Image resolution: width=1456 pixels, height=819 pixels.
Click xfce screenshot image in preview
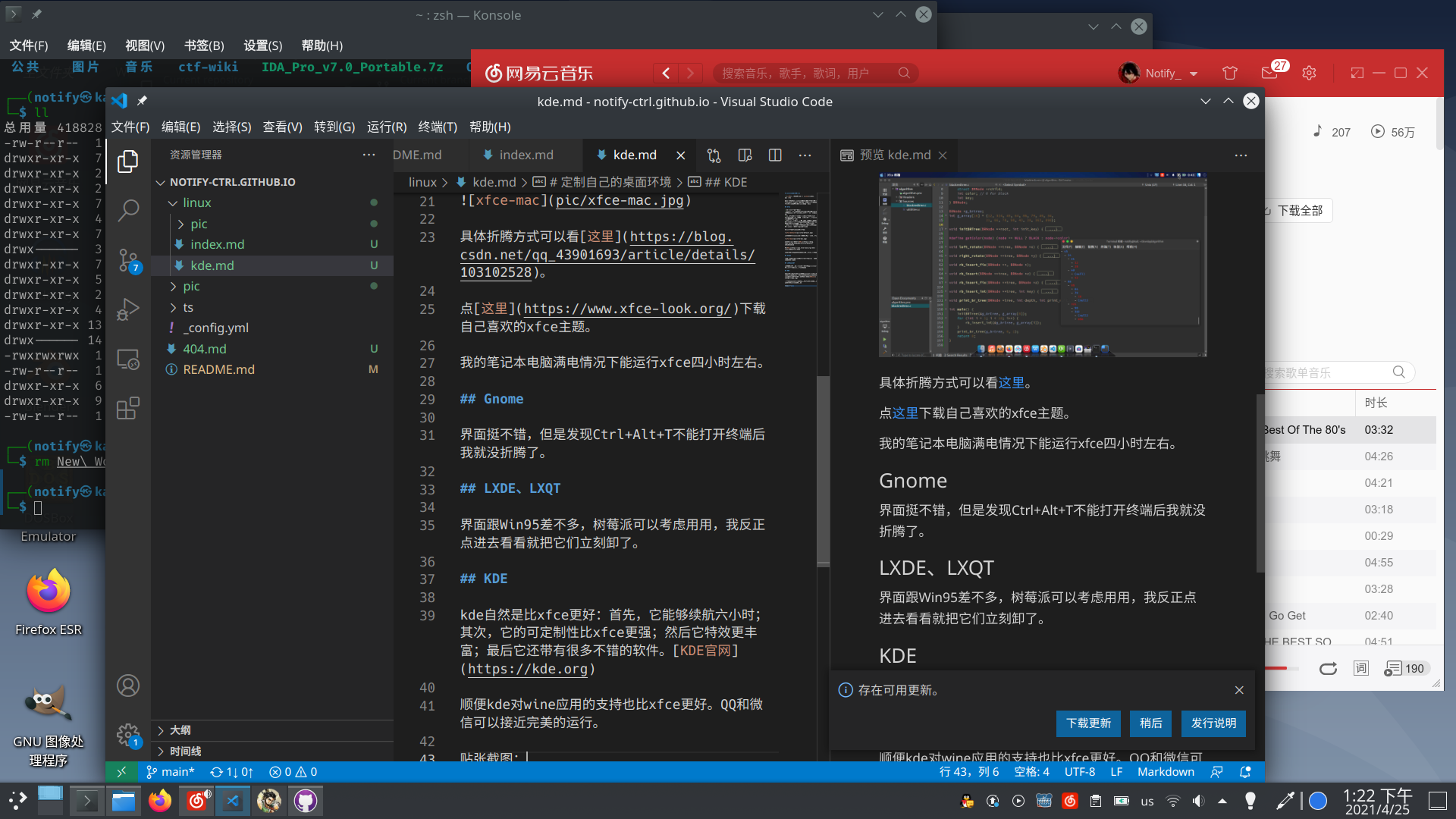coord(1042,265)
